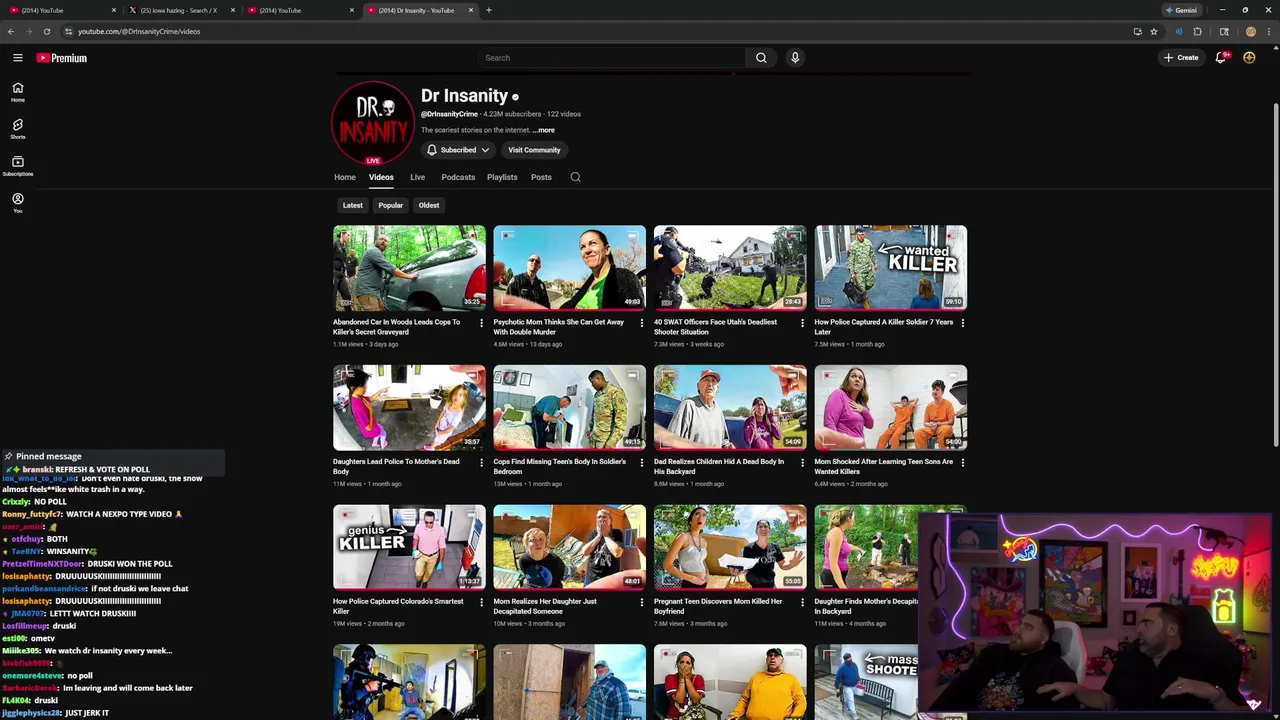Open Abandoned Car In Woods video title

pyautogui.click(x=397, y=327)
